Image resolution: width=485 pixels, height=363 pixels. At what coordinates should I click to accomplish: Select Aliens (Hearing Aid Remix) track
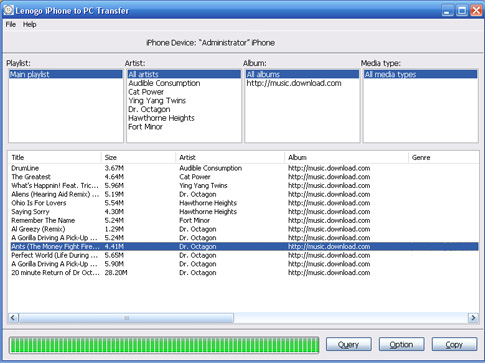(x=243, y=194)
